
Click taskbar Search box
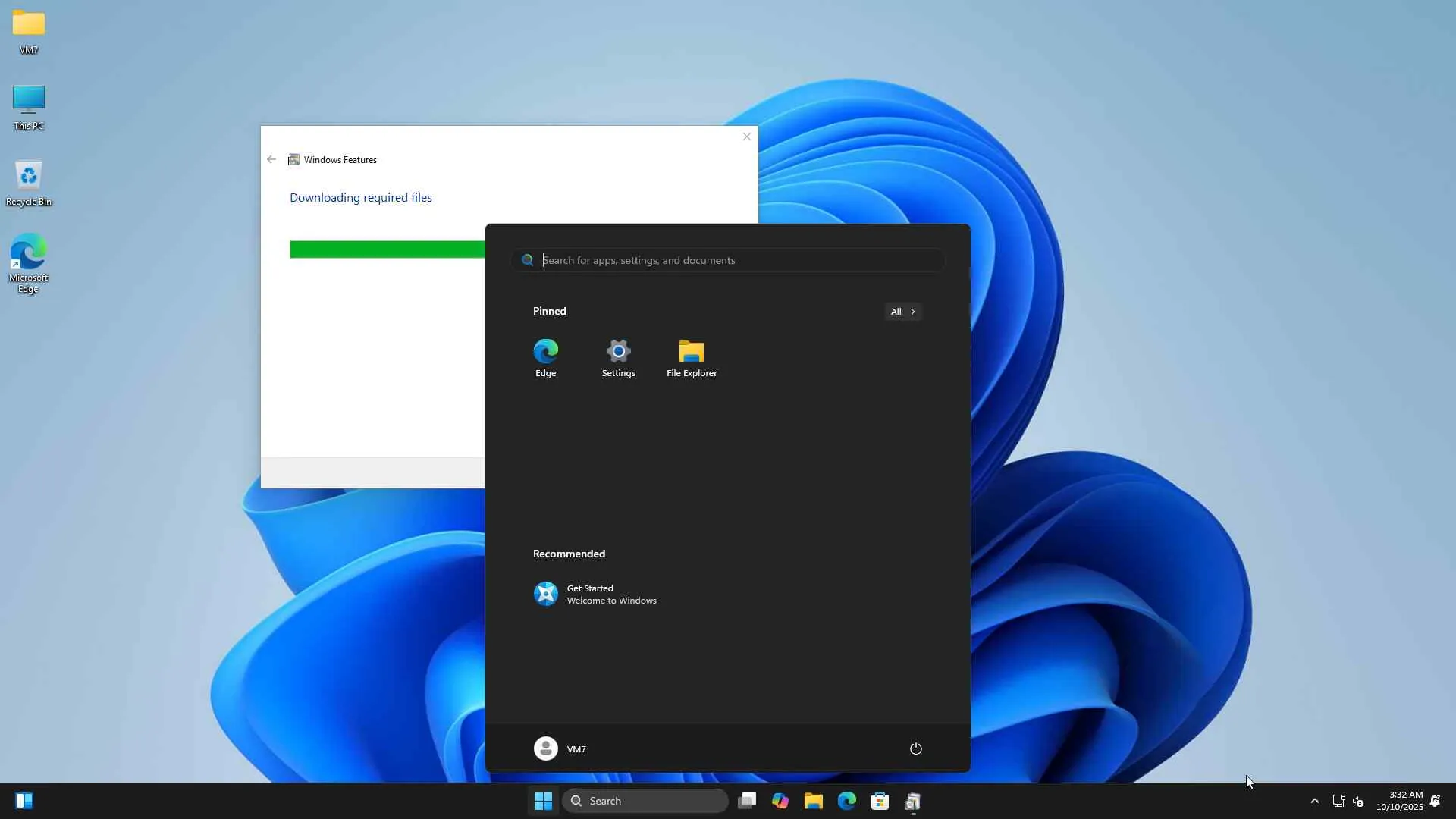(x=645, y=801)
